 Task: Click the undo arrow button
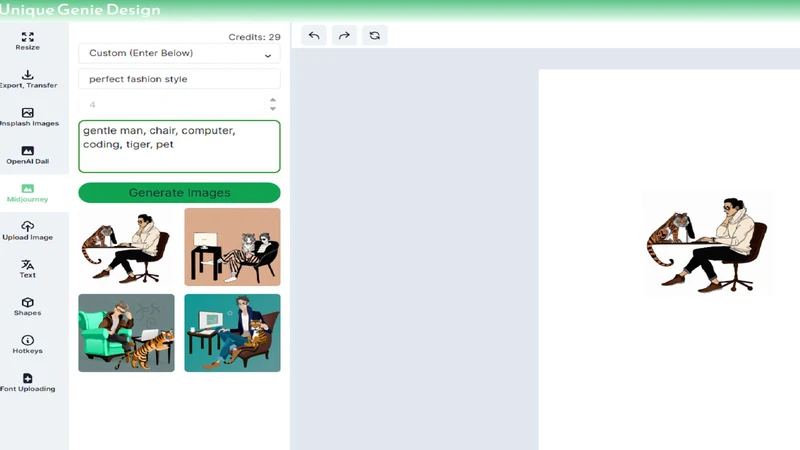tap(314, 36)
